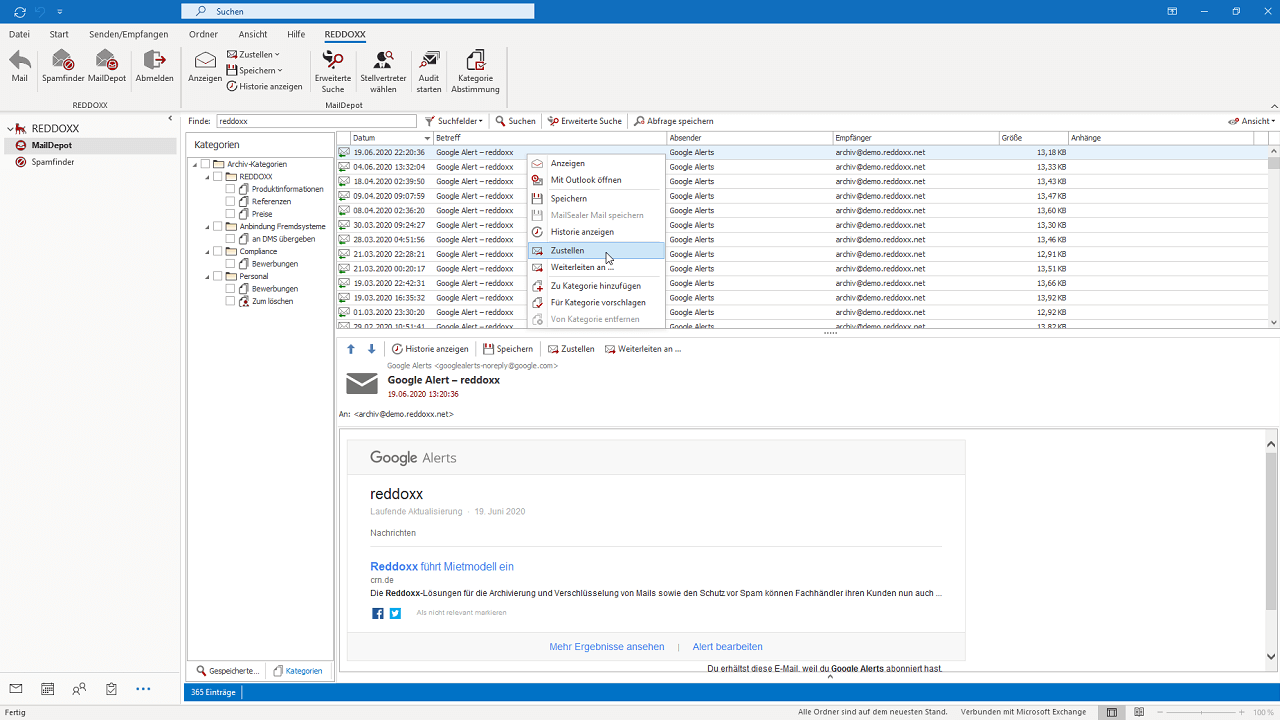This screenshot has width=1280, height=720.
Task: Open Erweiterte Suche from the ribbon
Action: [x=333, y=72]
